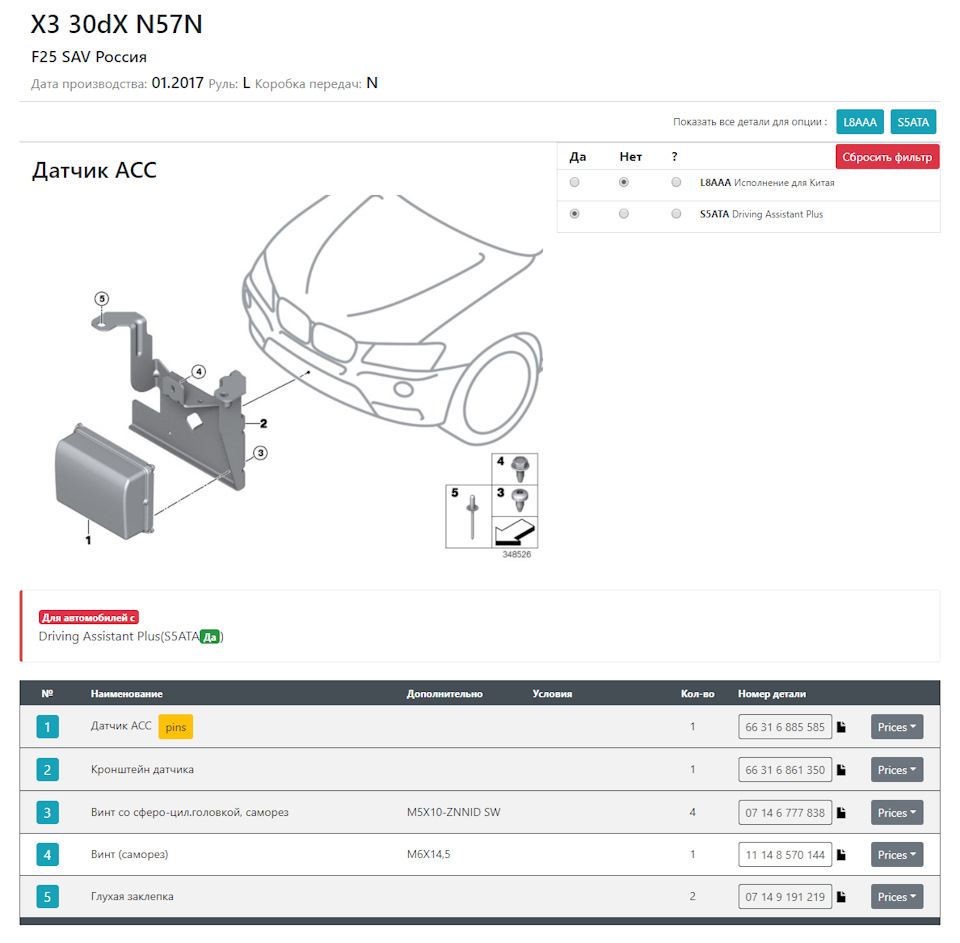
Task: Click Наименование column header
Action: point(127,694)
